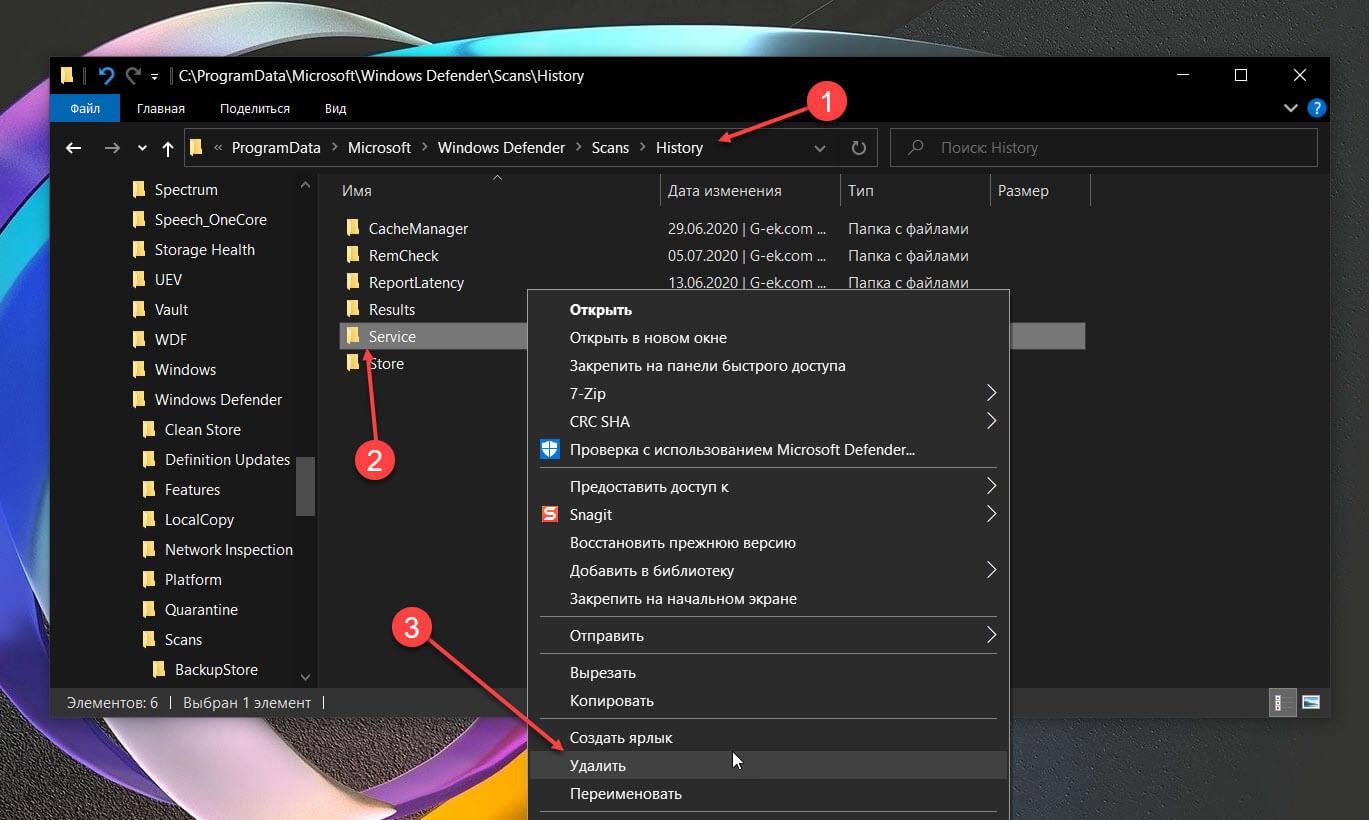
Task: Refresh the folder with the refresh icon
Action: [858, 148]
